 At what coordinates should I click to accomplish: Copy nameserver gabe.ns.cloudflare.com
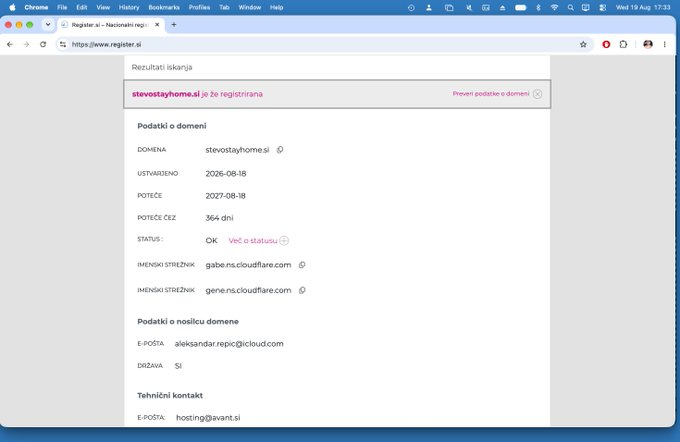coord(302,265)
